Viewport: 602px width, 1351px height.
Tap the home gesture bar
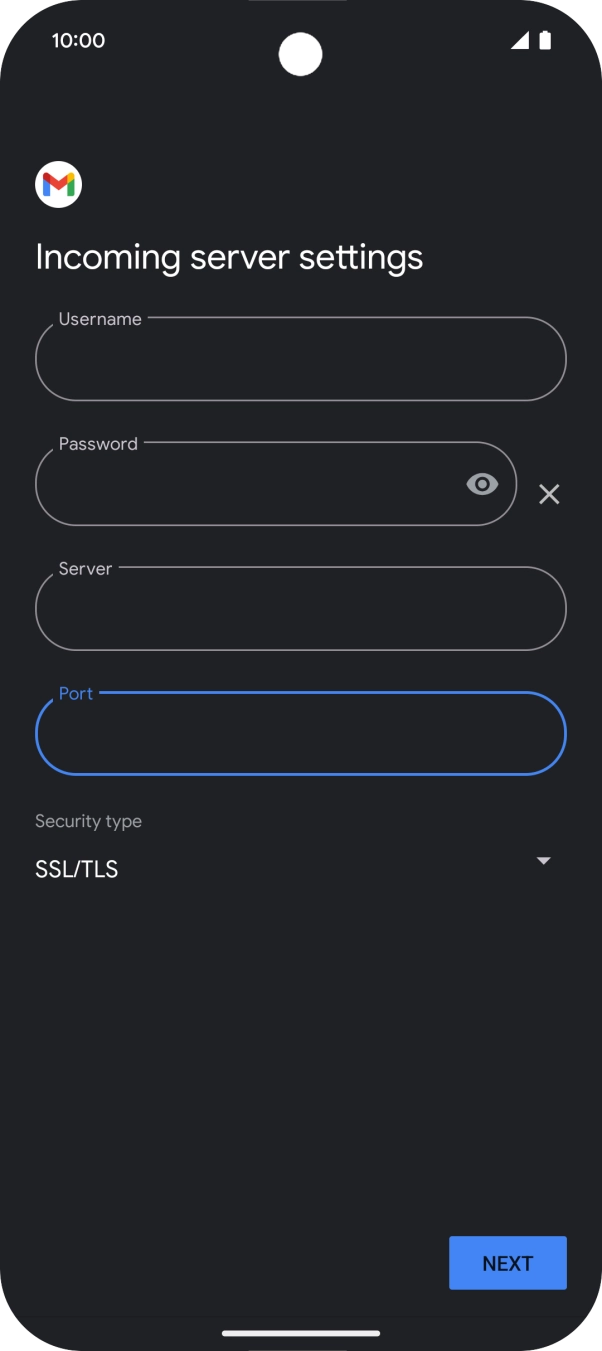(301, 1332)
